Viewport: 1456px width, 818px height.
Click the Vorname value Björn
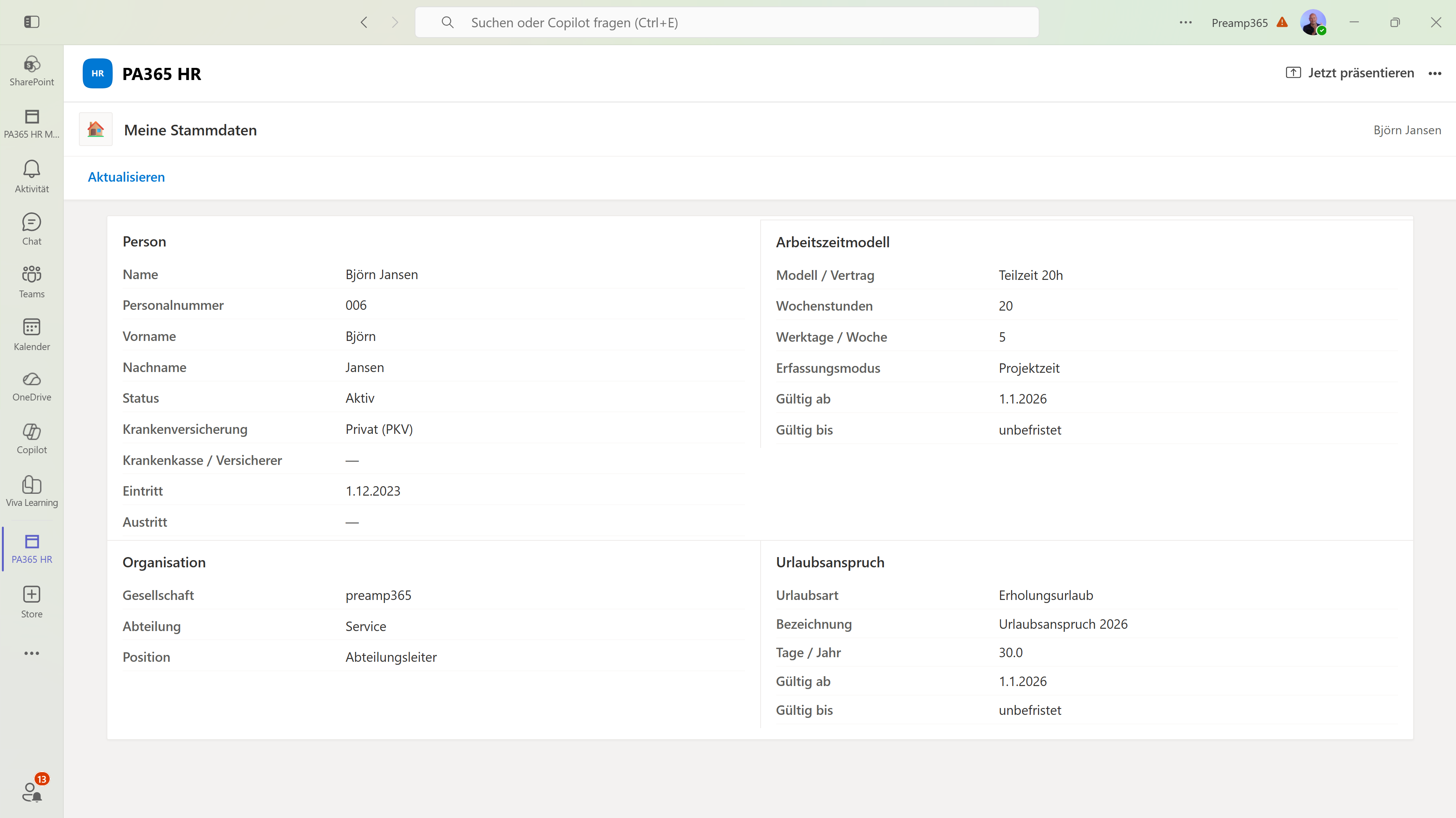[361, 336]
